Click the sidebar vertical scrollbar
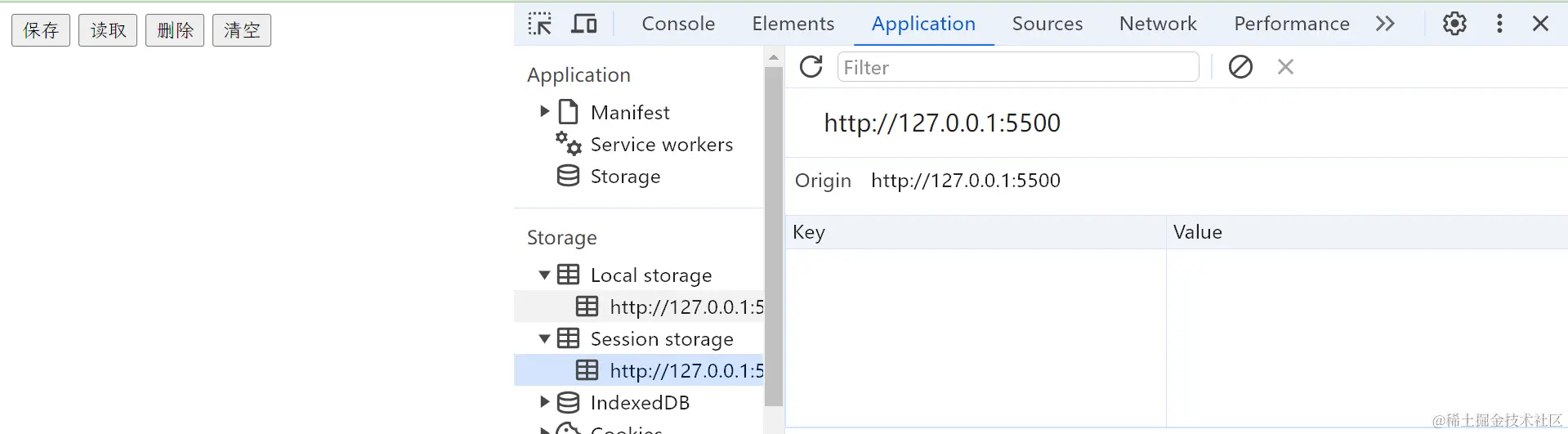The width and height of the screenshot is (1568, 434). pyautogui.click(x=774, y=237)
